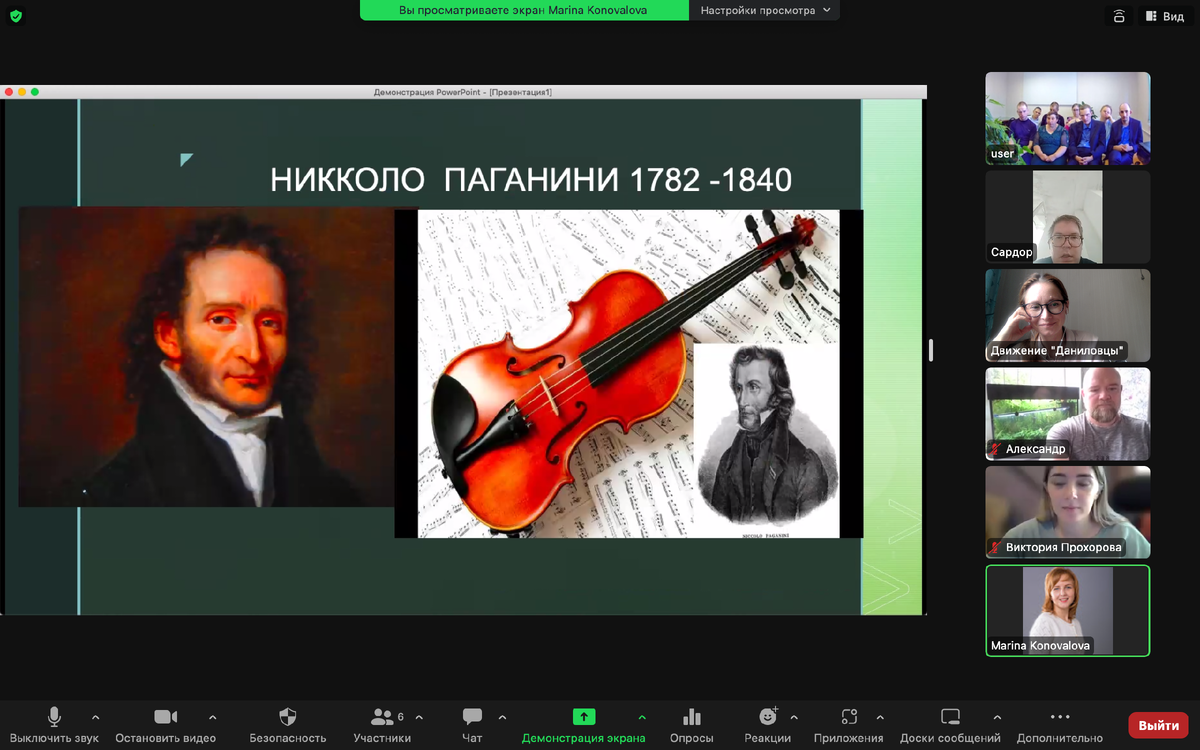Open the Настройки просмотра dropdown
Image resolution: width=1200 pixels, height=750 pixels.
[x=765, y=11]
